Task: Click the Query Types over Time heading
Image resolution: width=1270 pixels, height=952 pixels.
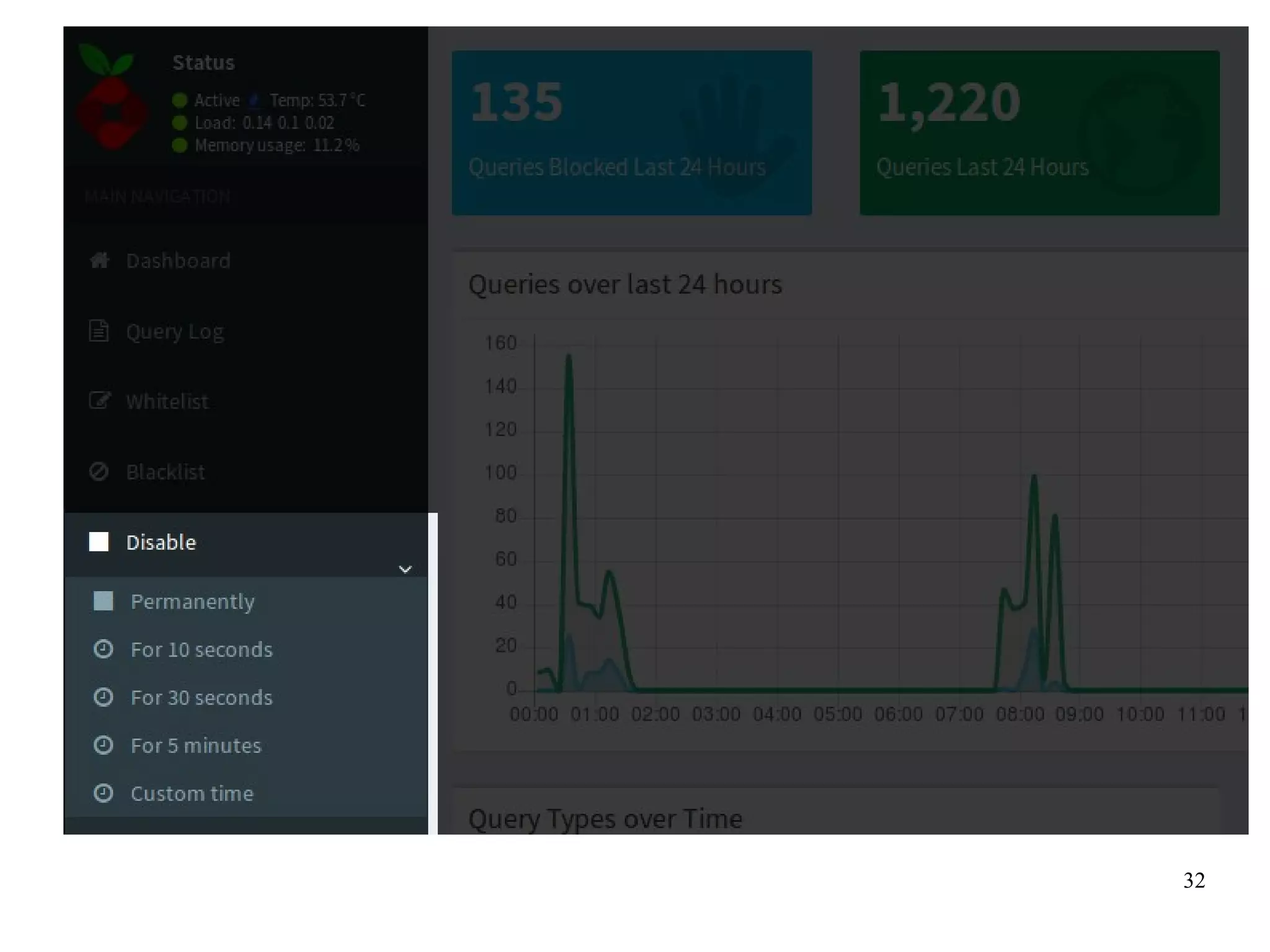Action: point(605,819)
